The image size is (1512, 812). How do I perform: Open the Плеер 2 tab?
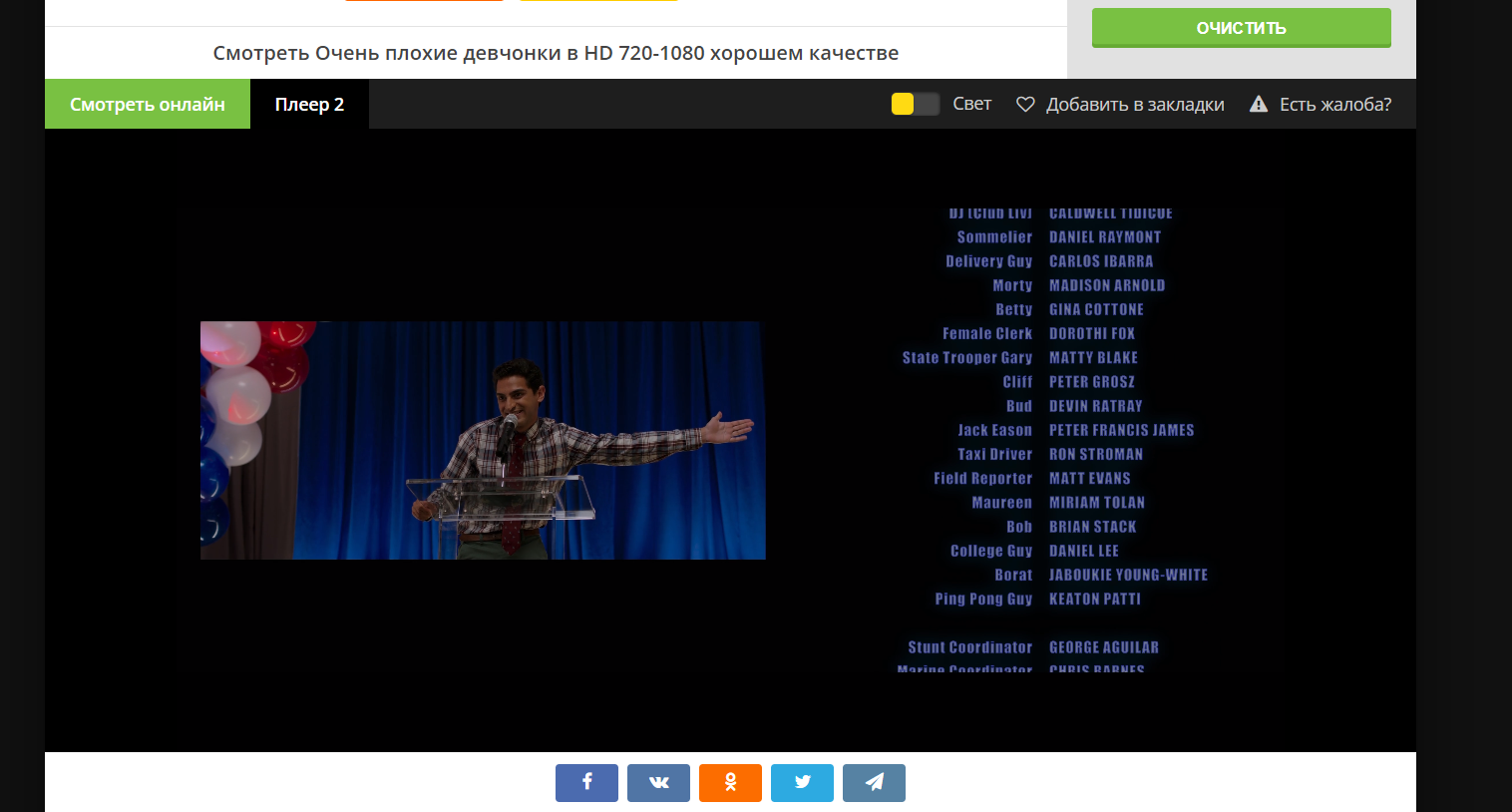click(309, 104)
